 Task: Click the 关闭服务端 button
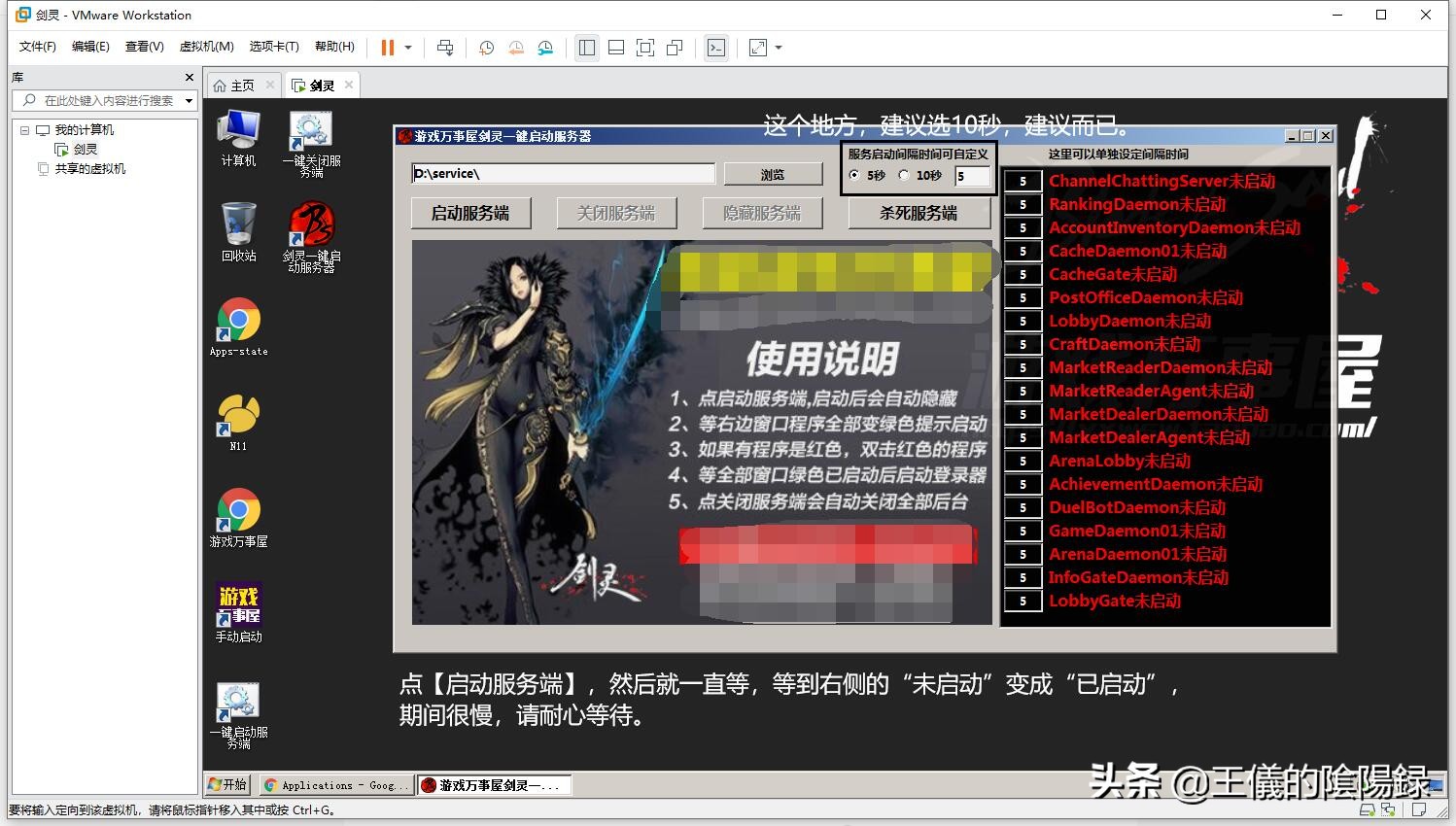(616, 213)
